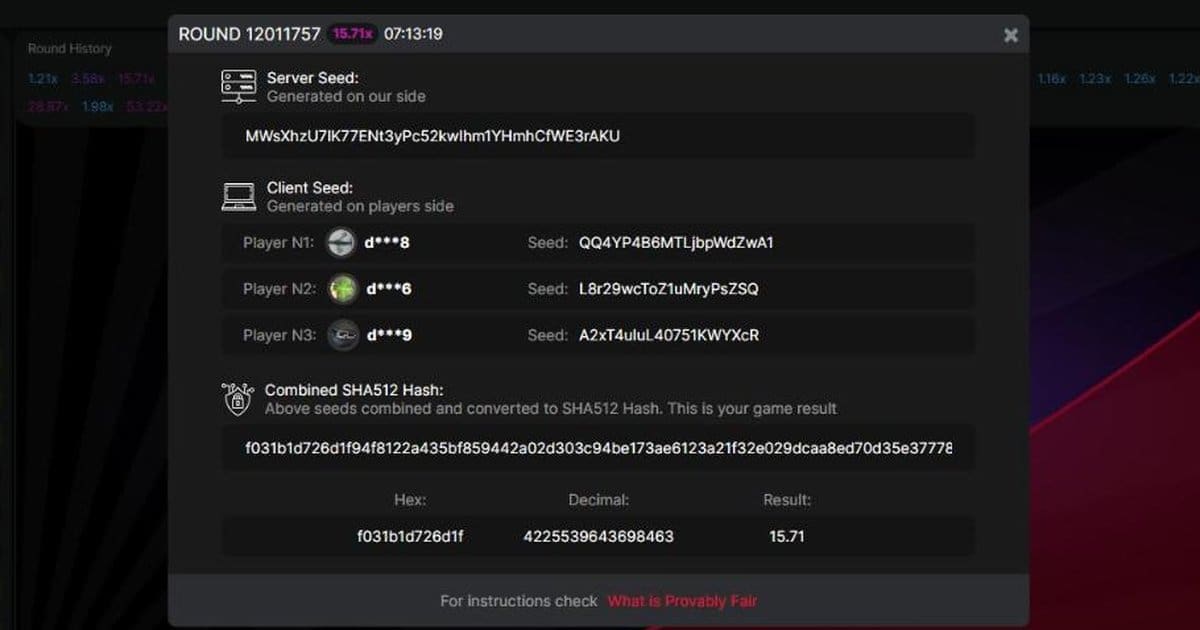Click the Client Seed laptop icon
This screenshot has width=1200, height=630.
[x=238, y=196]
